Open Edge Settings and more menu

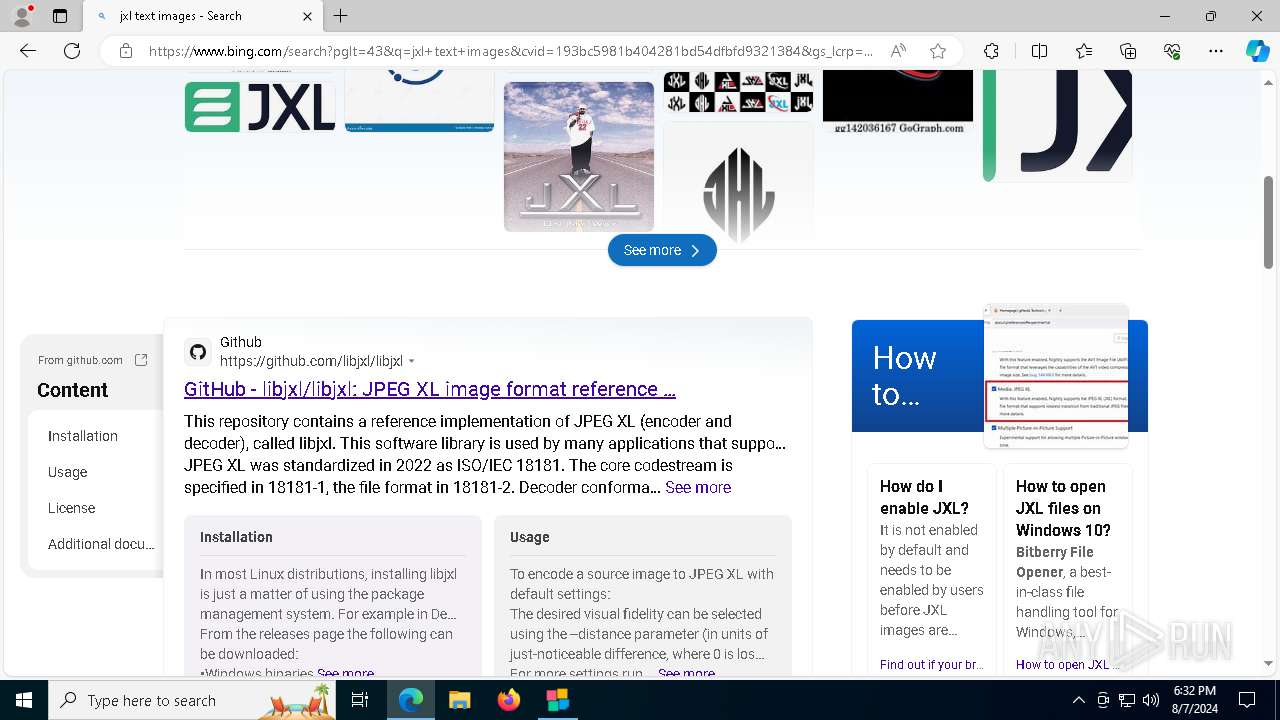(1216, 51)
